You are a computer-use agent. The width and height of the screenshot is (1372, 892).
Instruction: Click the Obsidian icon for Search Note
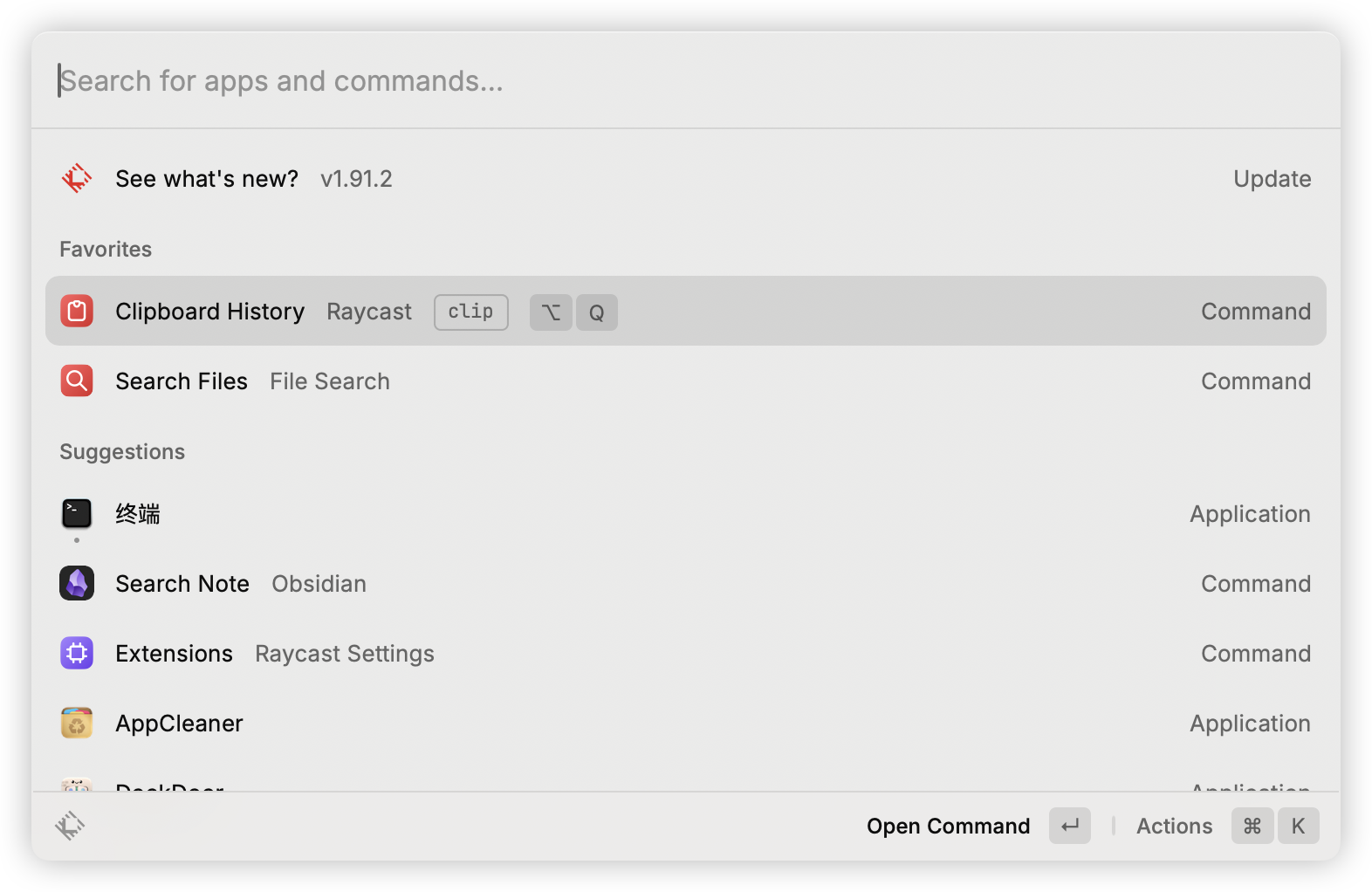pos(77,583)
